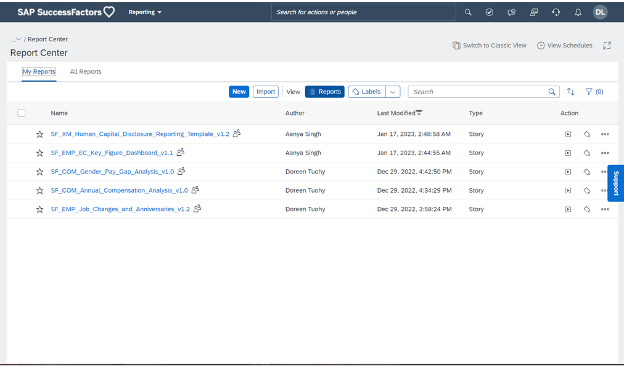Image resolution: width=624 pixels, height=366 pixels.
Task: Open SF_XM_Human_Capital_Disclosure_Reporting_Template_v1.2 report
Action: [x=140, y=134]
